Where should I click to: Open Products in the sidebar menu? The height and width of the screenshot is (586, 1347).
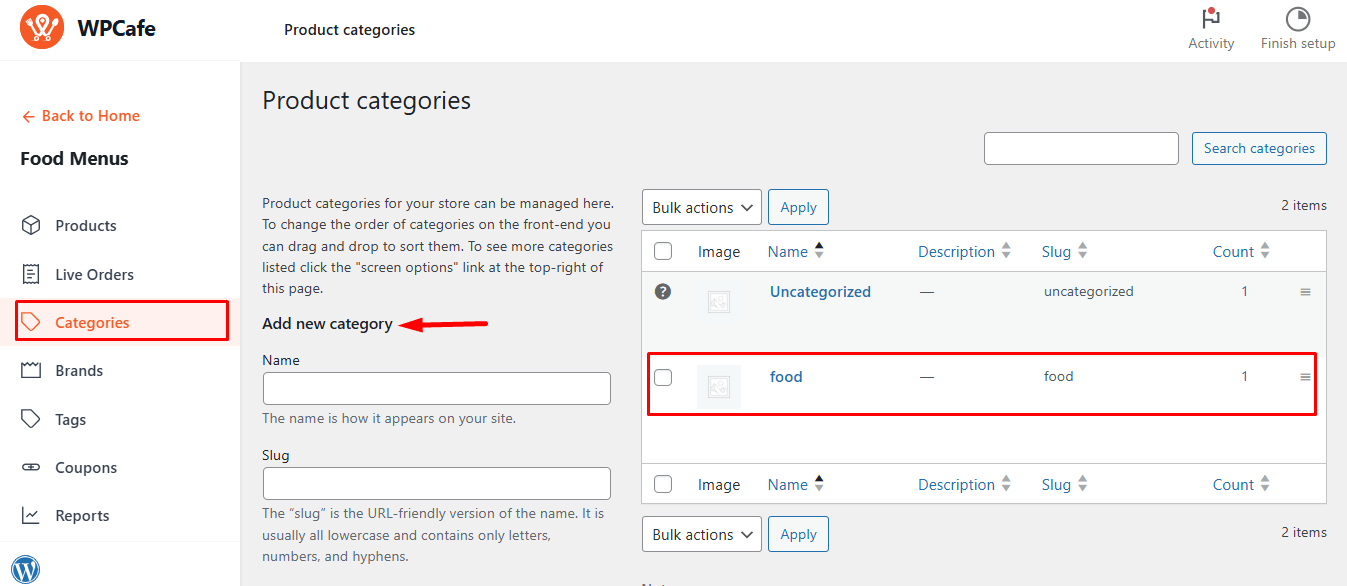pos(85,226)
